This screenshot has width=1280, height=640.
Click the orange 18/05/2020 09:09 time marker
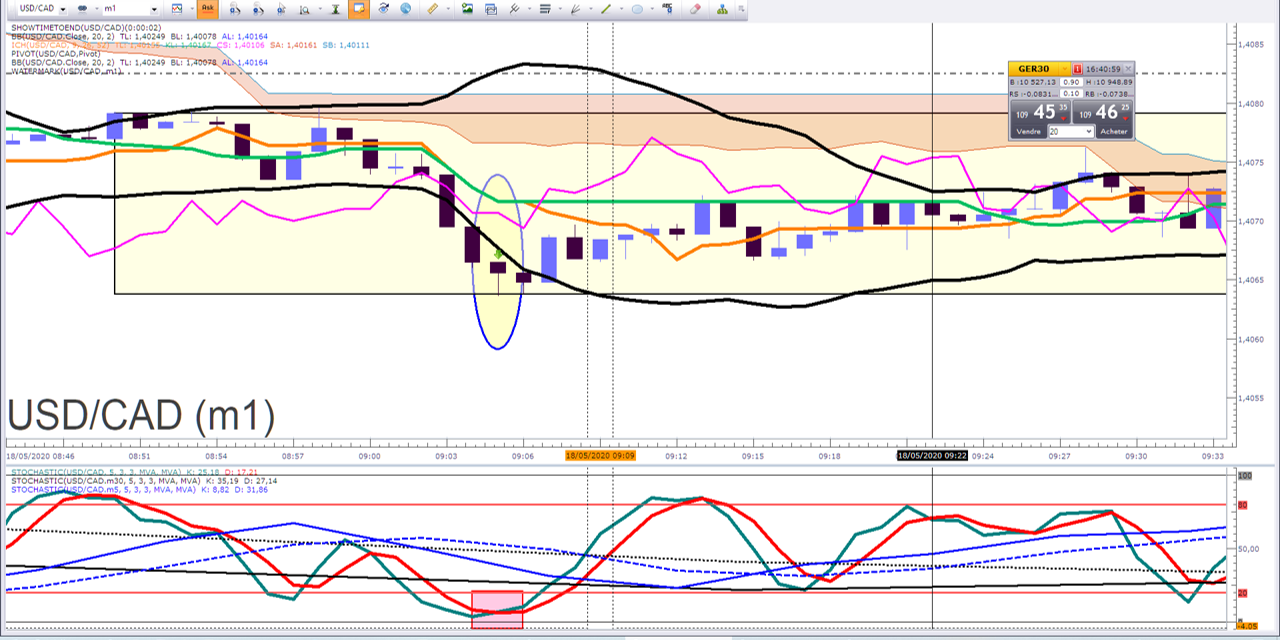point(599,455)
